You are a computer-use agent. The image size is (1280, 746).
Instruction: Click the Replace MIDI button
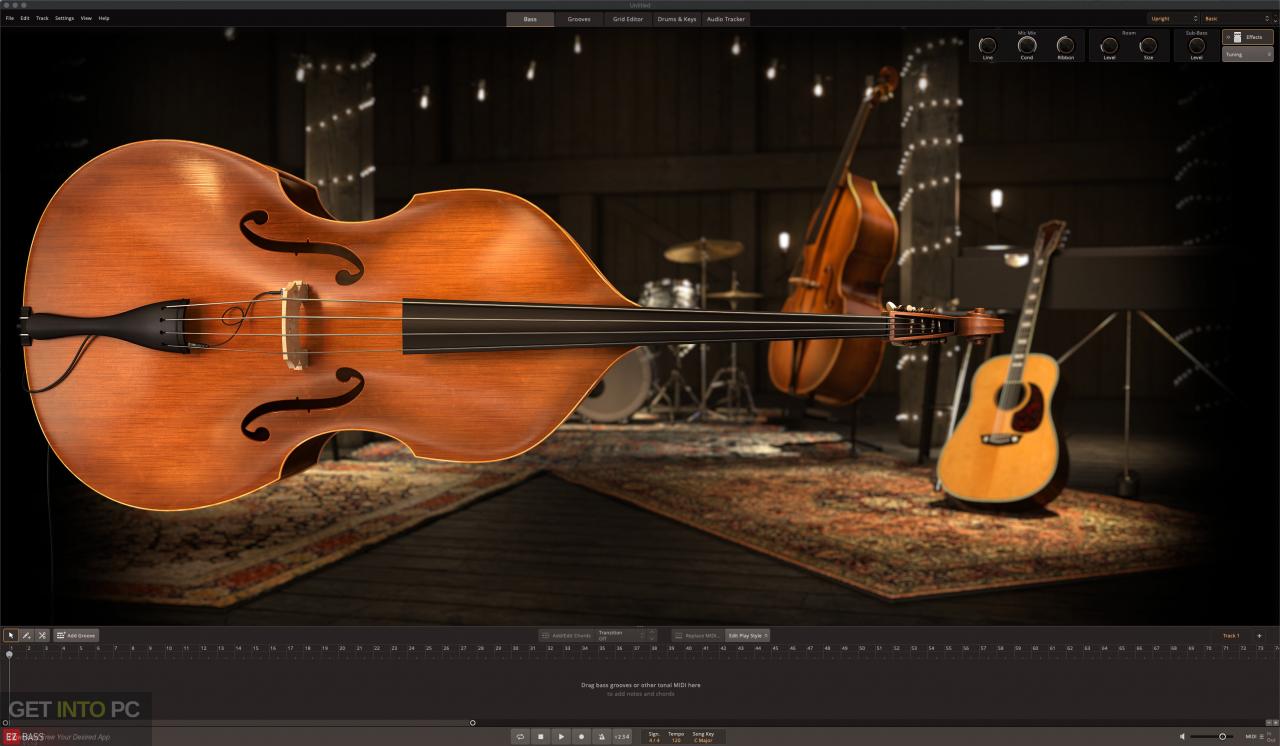click(697, 635)
